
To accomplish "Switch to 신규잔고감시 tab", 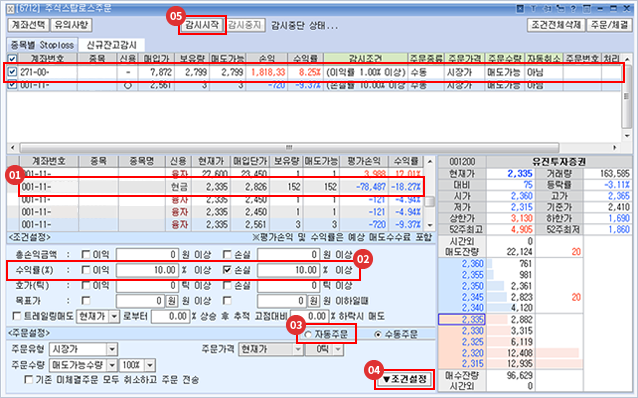I will (111, 45).
